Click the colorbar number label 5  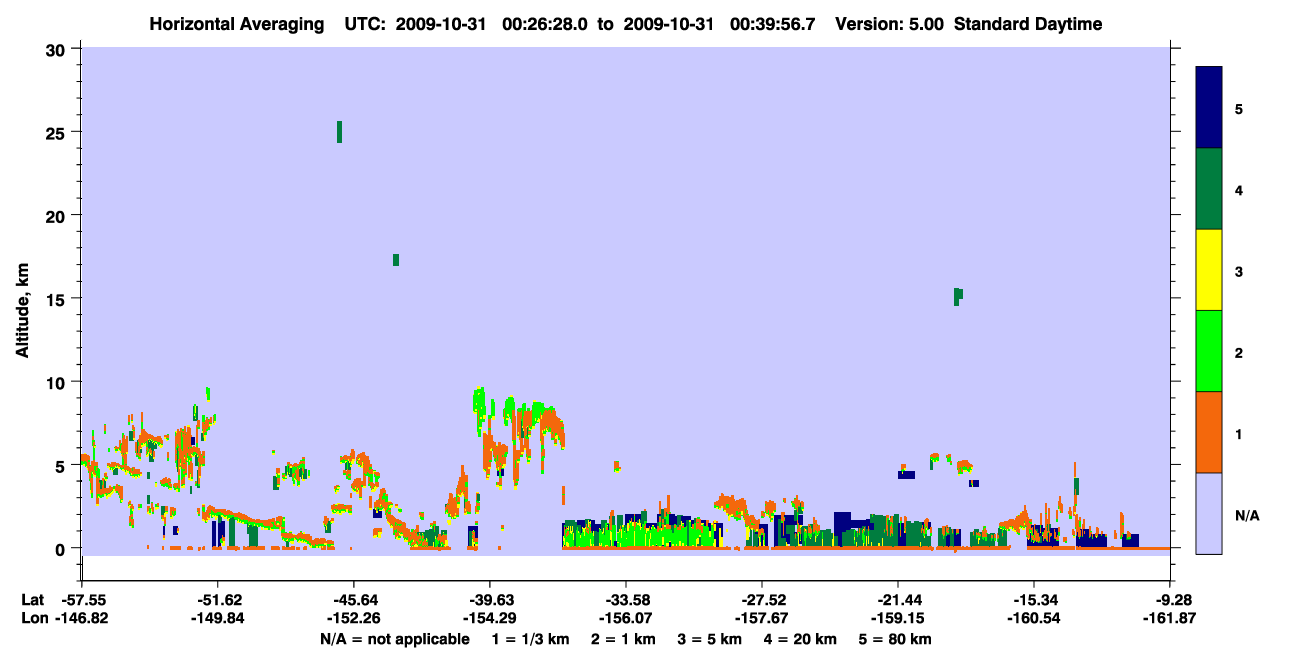tap(1239, 109)
